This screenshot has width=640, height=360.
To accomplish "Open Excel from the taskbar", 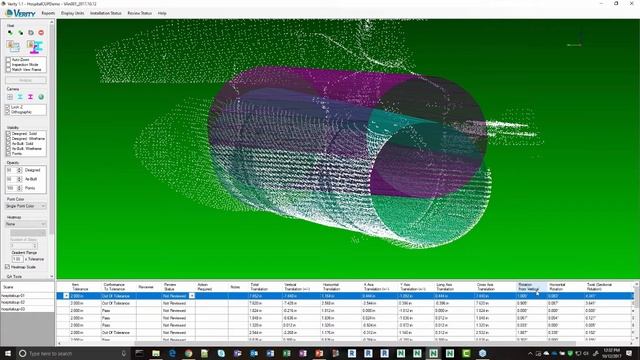I will (287, 353).
